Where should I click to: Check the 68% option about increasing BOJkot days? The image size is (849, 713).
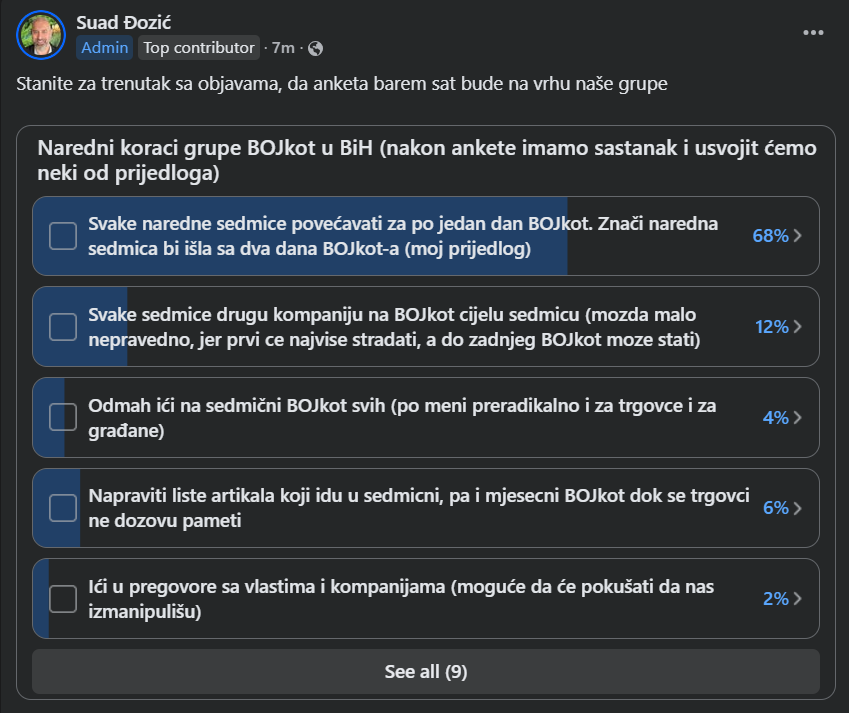point(63,236)
